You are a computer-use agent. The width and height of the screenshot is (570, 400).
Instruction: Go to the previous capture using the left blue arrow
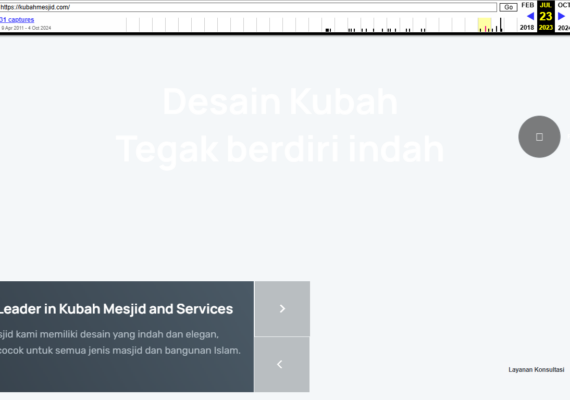(530, 16)
